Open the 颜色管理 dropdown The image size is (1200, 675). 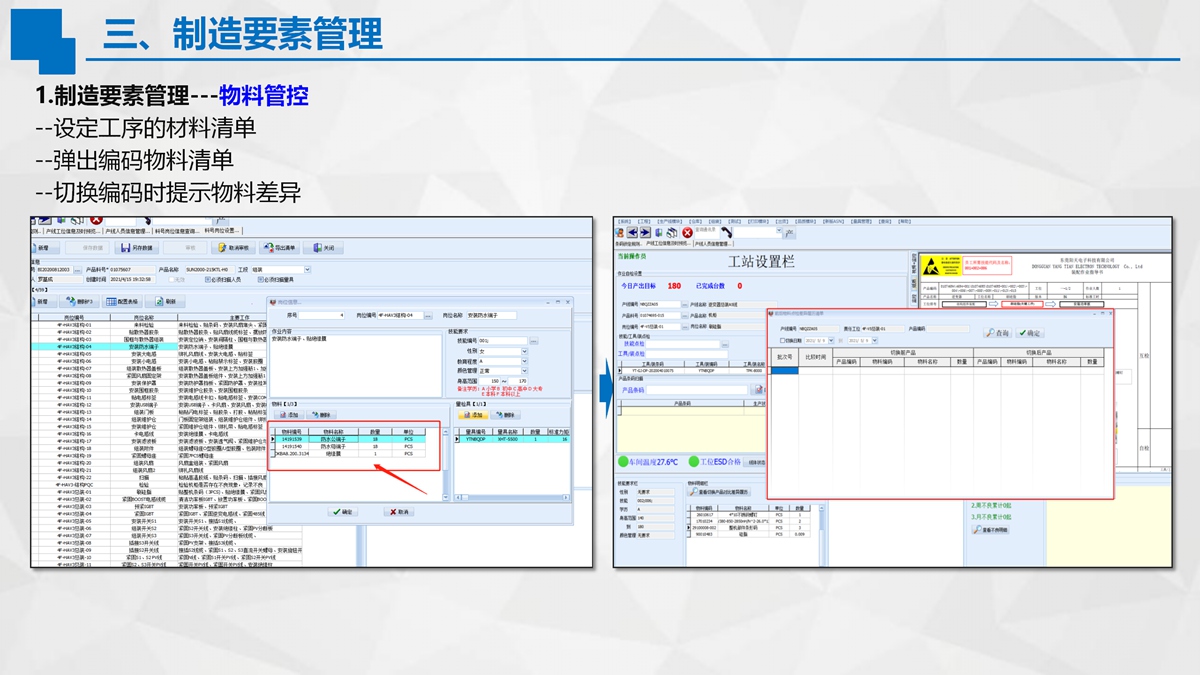[x=523, y=371]
